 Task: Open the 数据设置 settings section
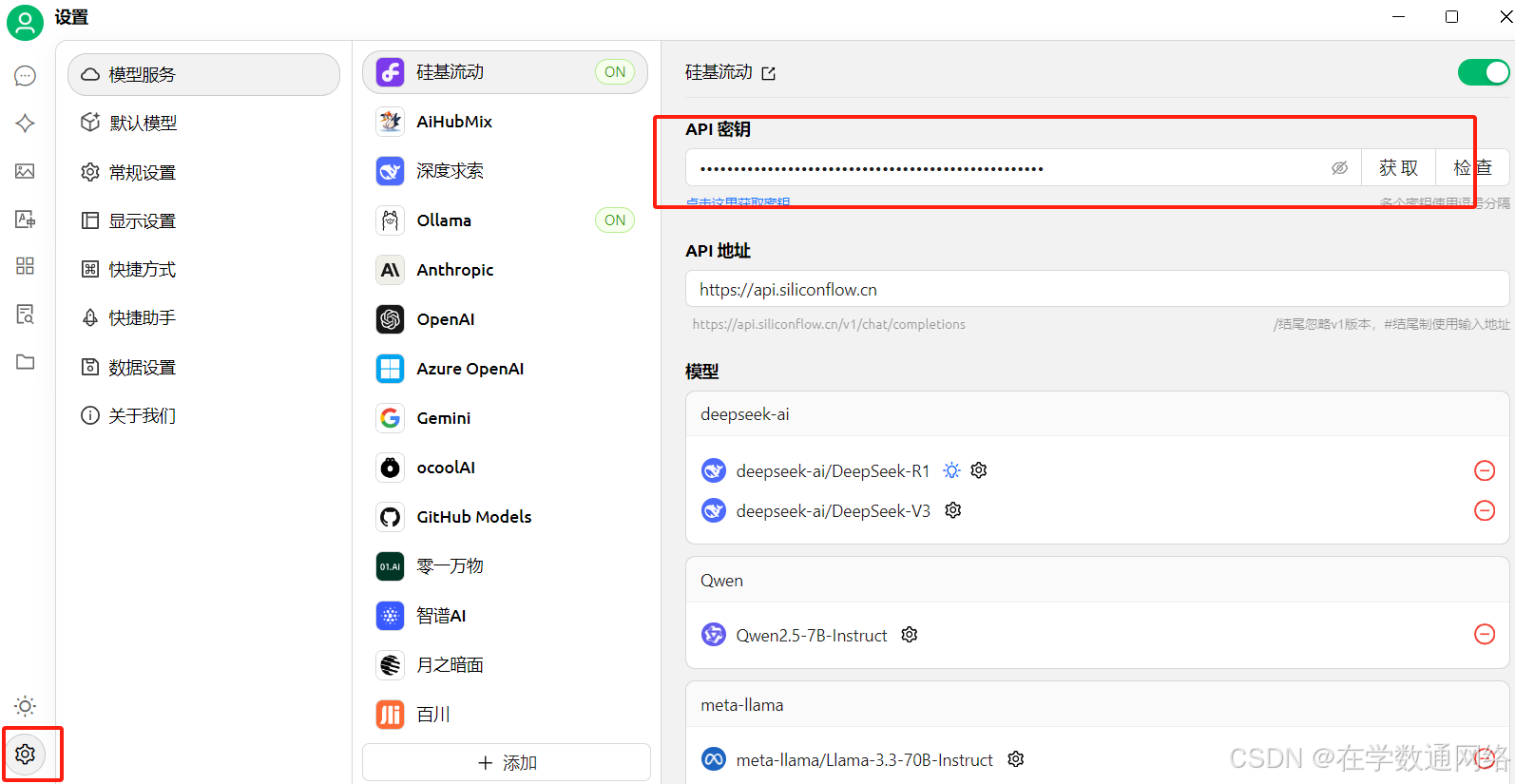click(203, 367)
